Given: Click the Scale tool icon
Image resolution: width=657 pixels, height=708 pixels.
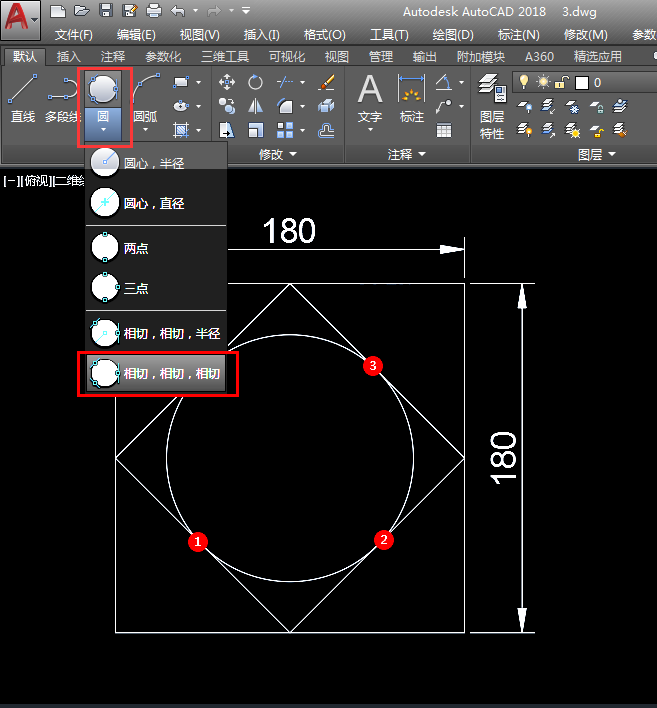Looking at the screenshot, I should click(255, 130).
